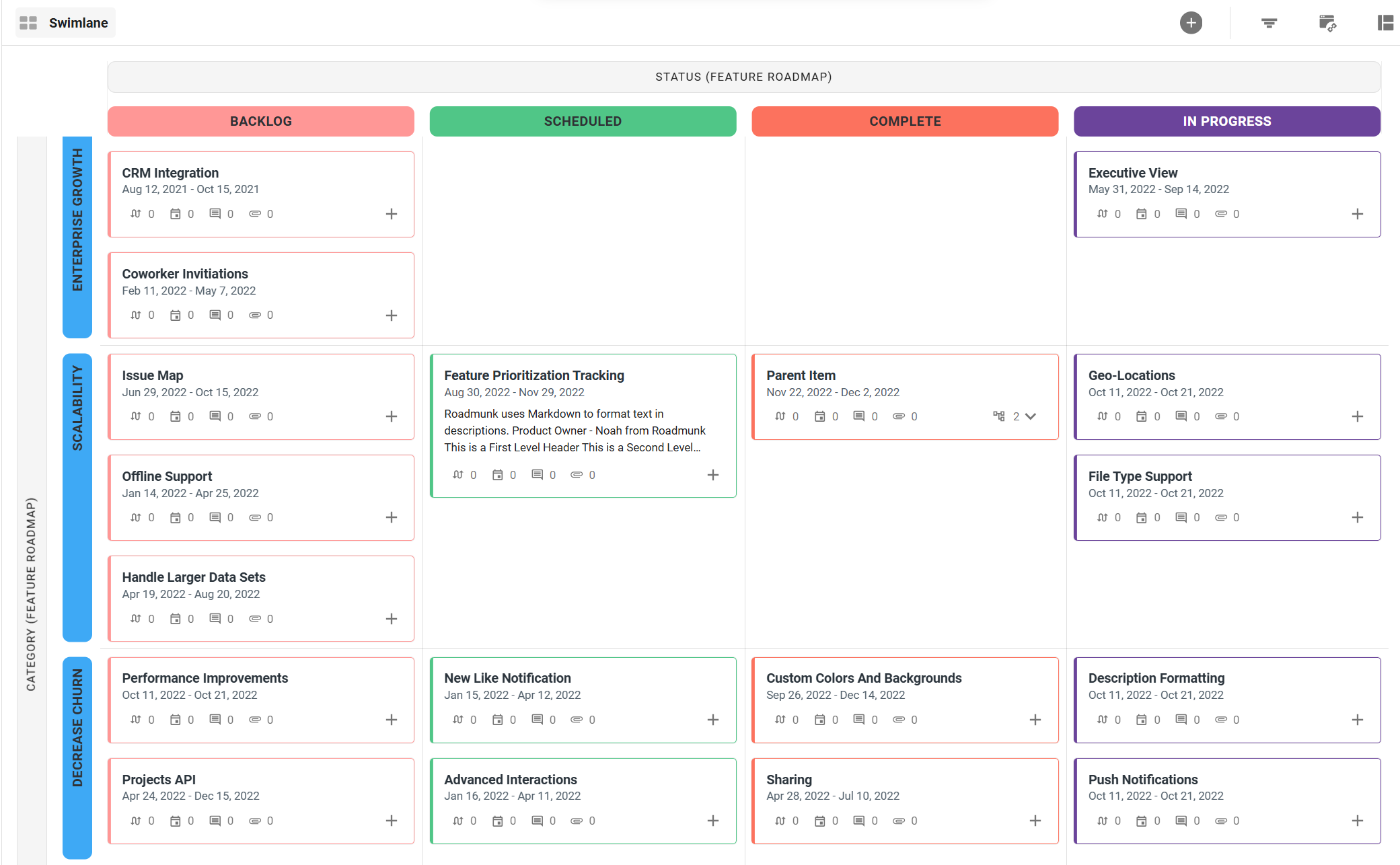The width and height of the screenshot is (1400, 865).
Task: Click the Category (Feature Roadmap) vertical label
Action: tap(31, 595)
